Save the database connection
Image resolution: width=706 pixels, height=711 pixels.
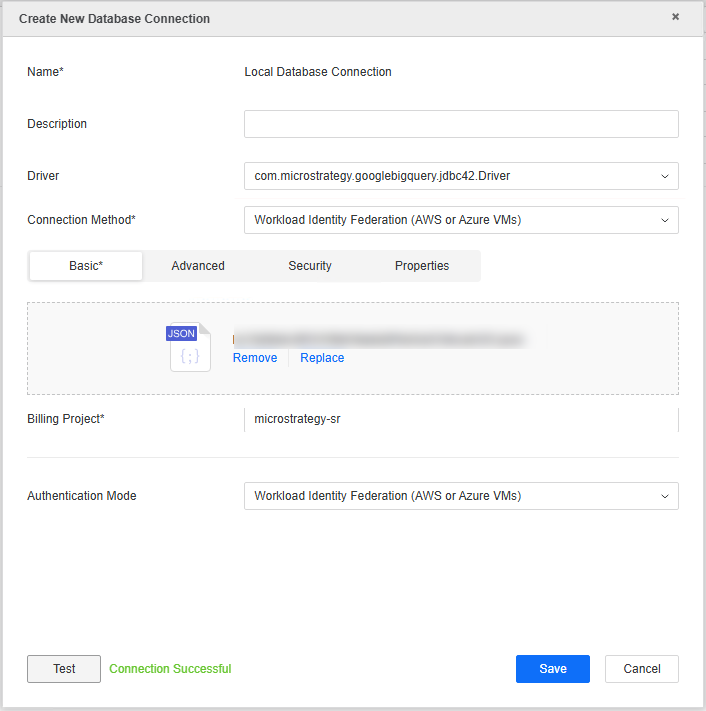(552, 669)
